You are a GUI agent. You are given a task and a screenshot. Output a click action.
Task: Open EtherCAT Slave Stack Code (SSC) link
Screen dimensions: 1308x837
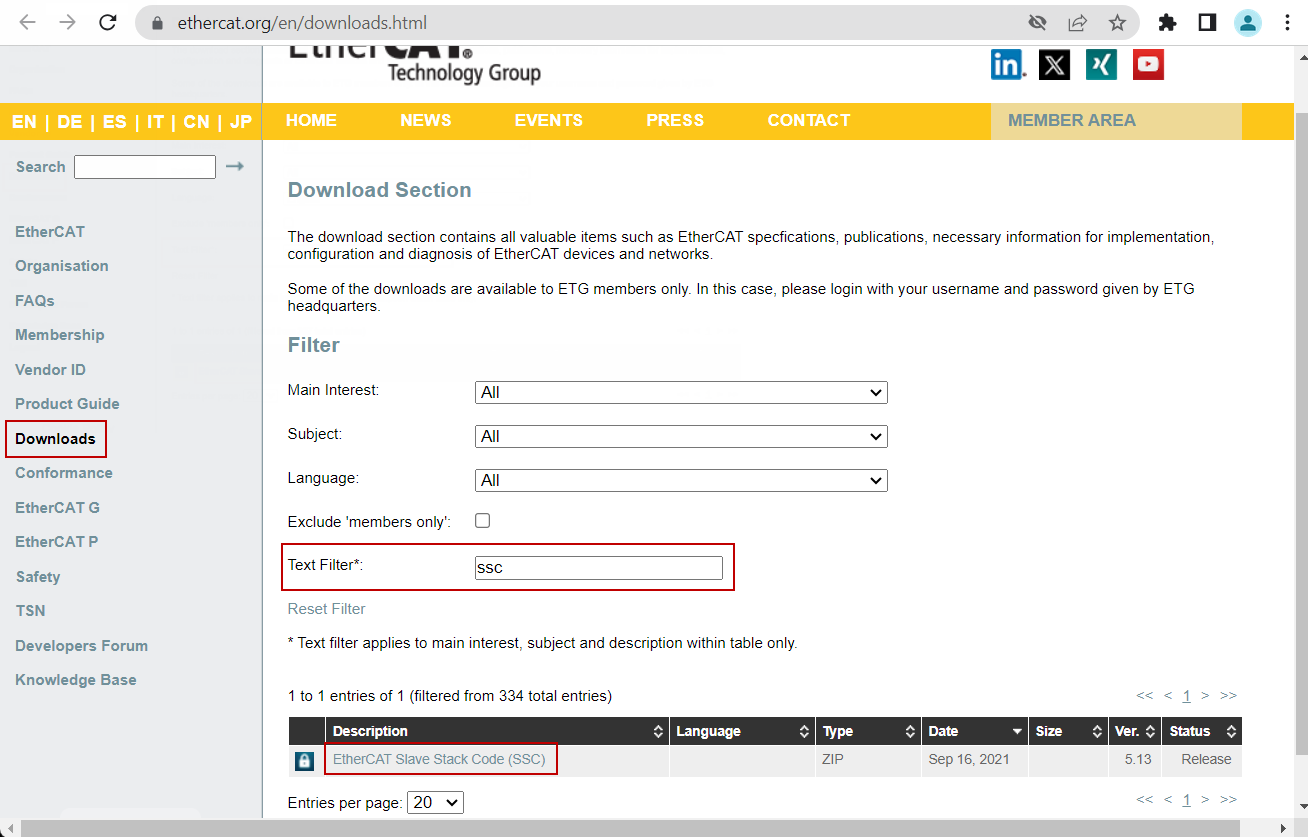tap(439, 759)
